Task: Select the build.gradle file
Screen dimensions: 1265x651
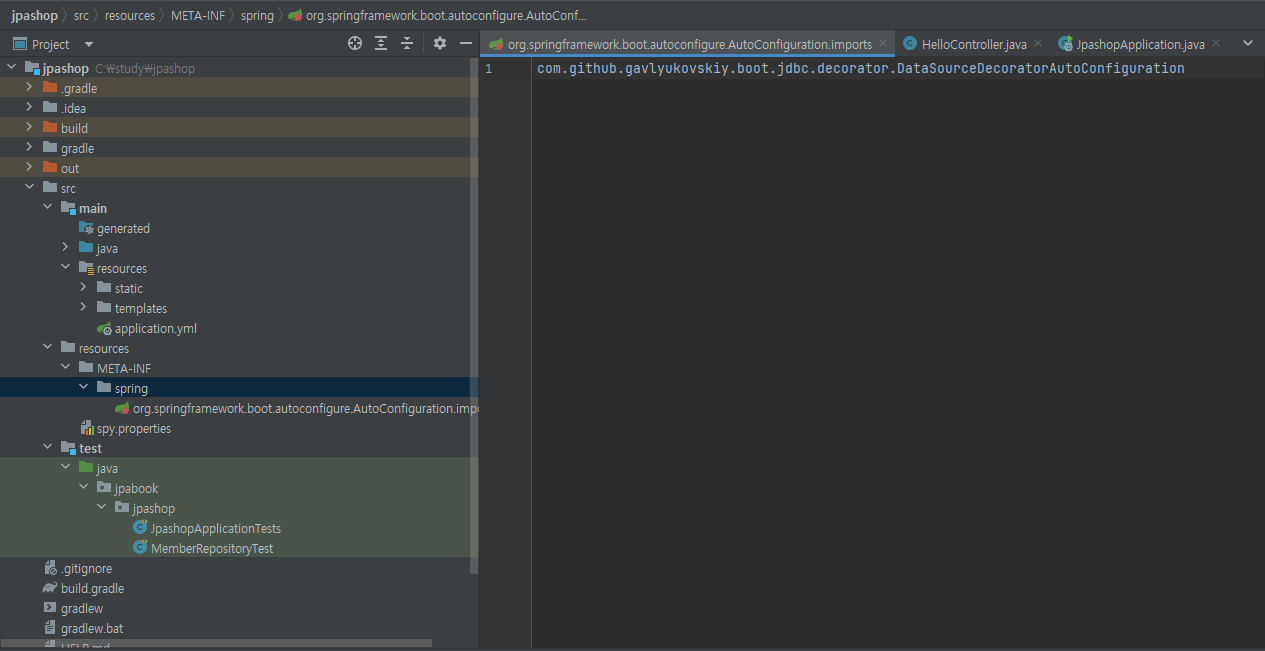Action: click(x=92, y=588)
